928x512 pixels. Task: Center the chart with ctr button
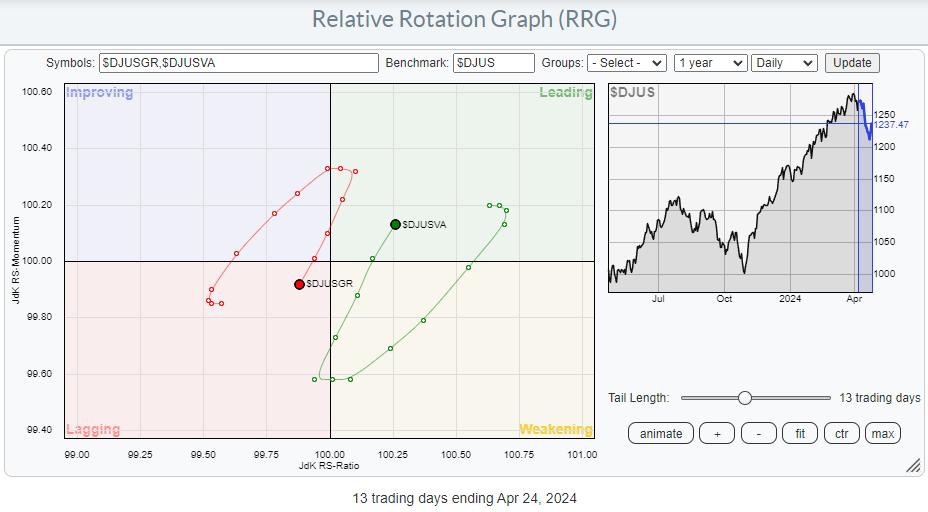842,433
